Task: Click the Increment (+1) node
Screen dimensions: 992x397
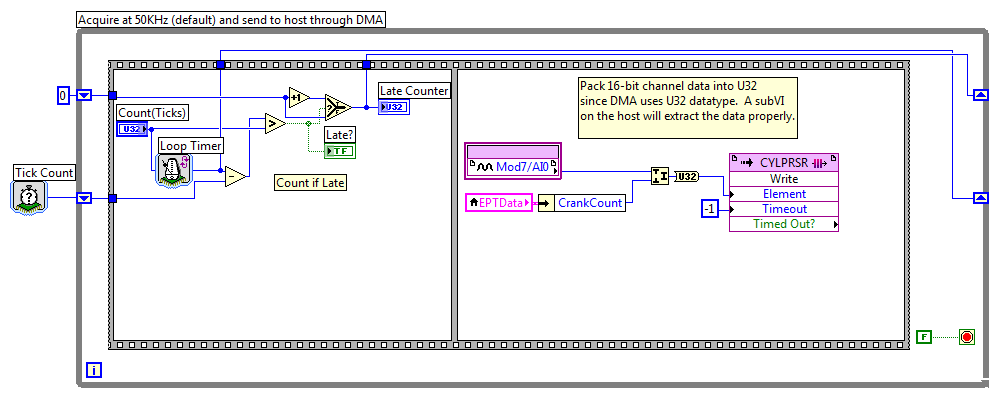Action: (299, 98)
